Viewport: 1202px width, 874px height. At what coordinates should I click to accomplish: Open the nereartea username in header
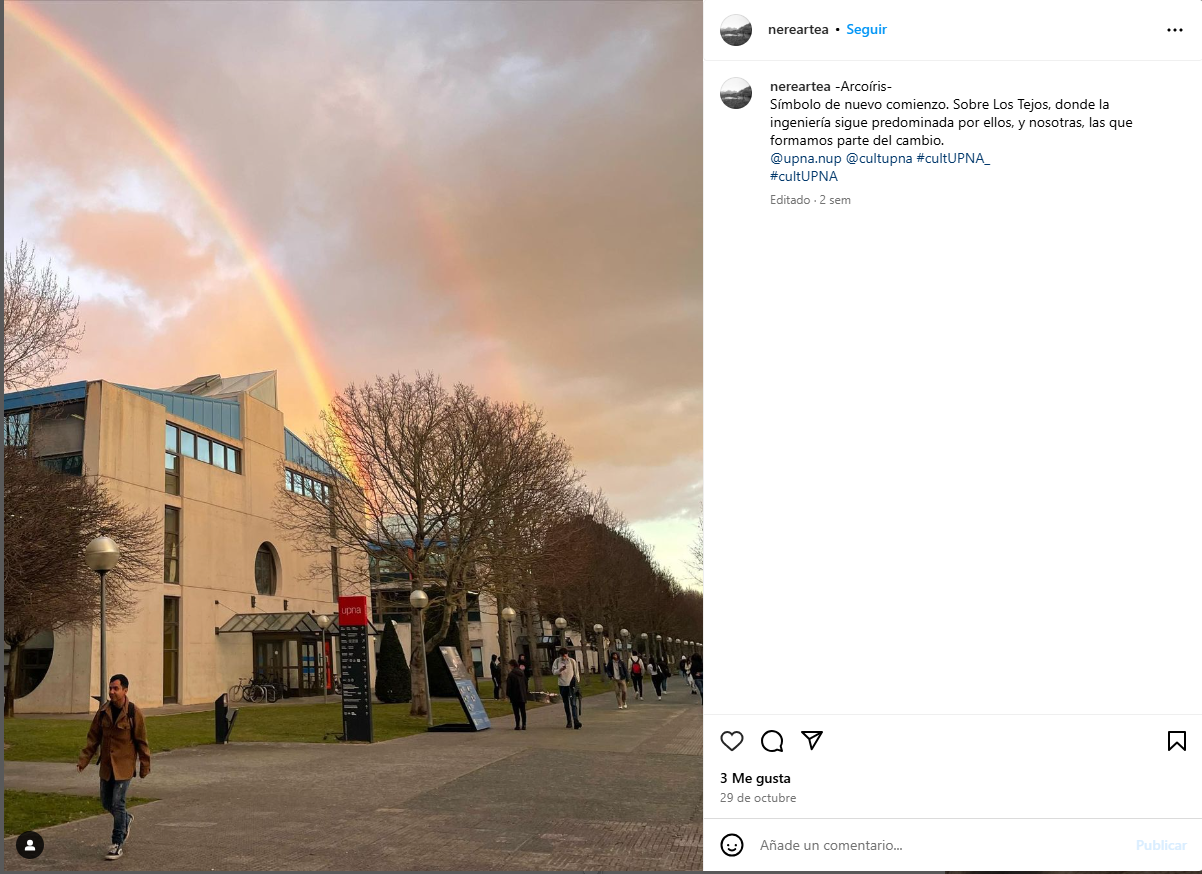pos(798,30)
